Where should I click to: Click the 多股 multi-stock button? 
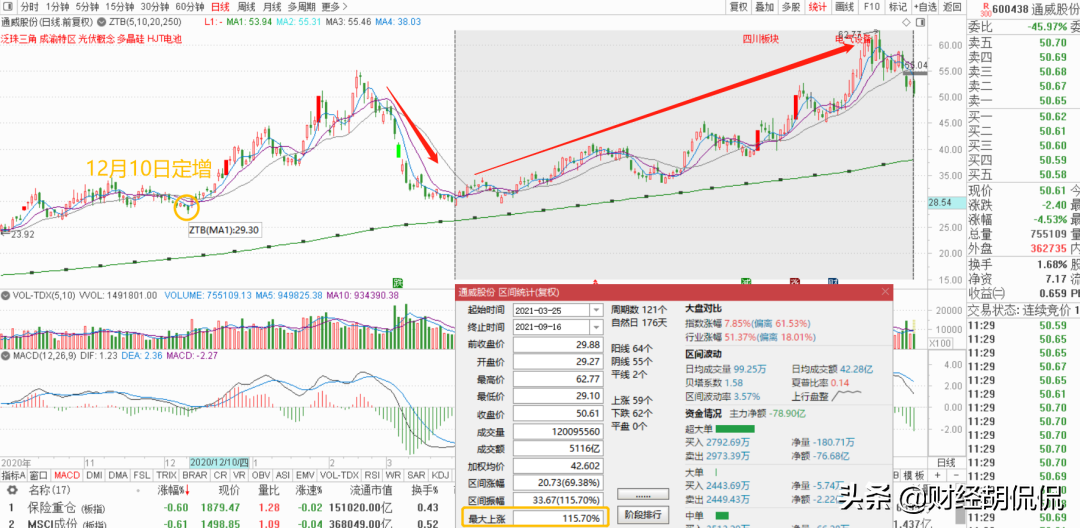[x=791, y=8]
